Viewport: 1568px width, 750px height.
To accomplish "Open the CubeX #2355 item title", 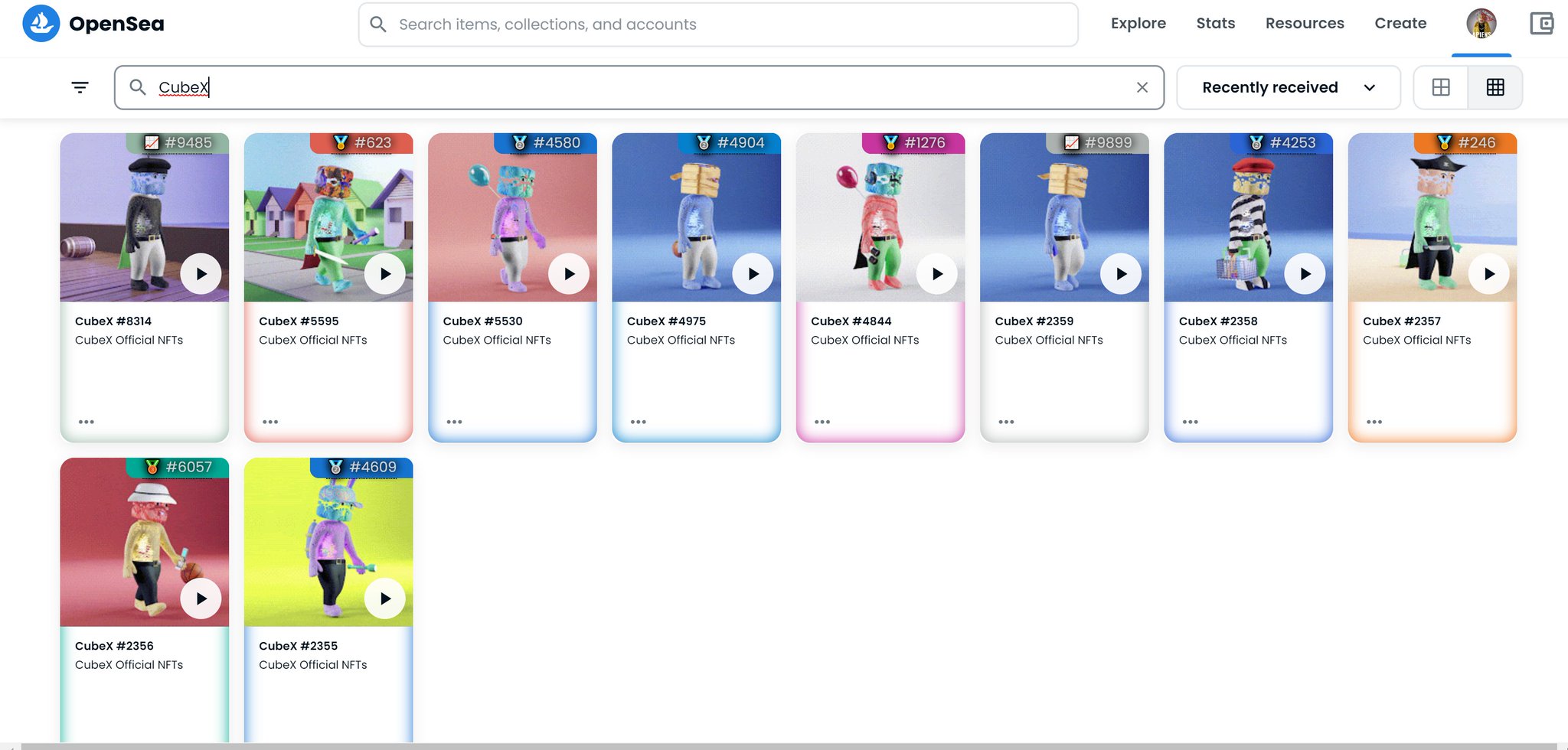I will point(298,646).
